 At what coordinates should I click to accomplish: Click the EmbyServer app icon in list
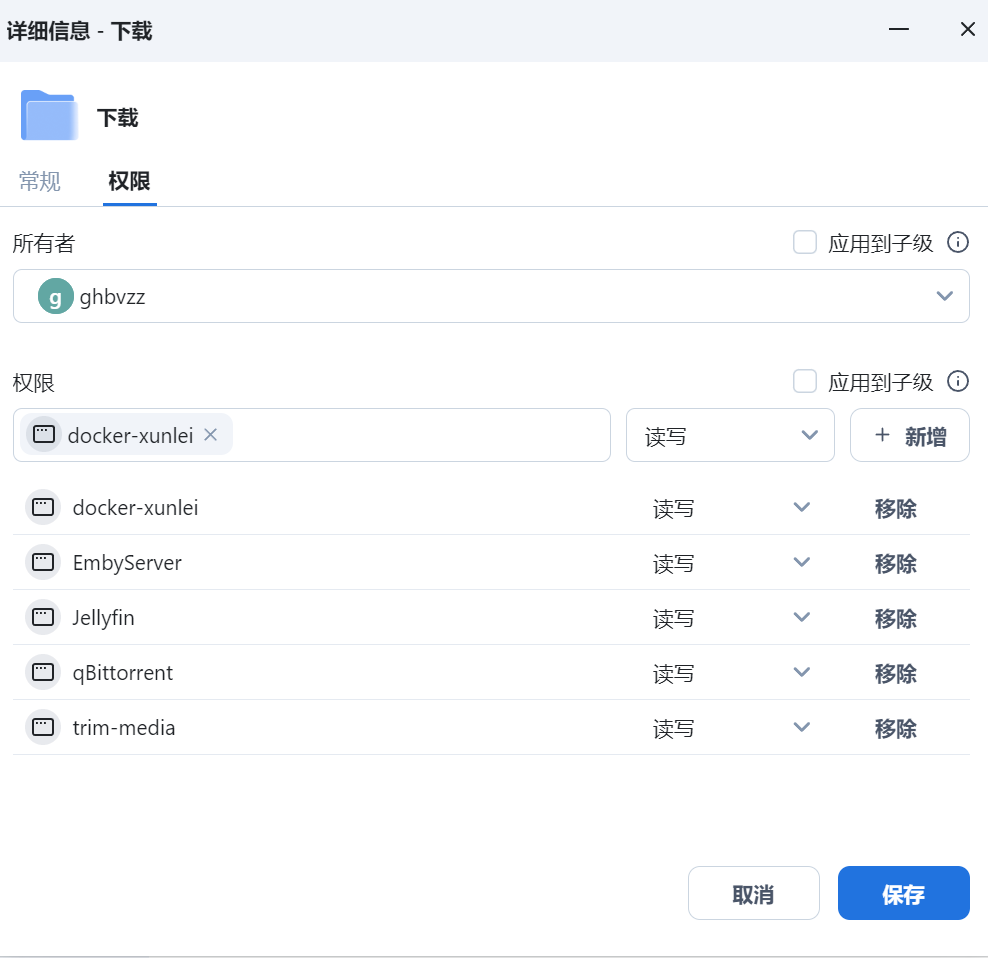[43, 563]
